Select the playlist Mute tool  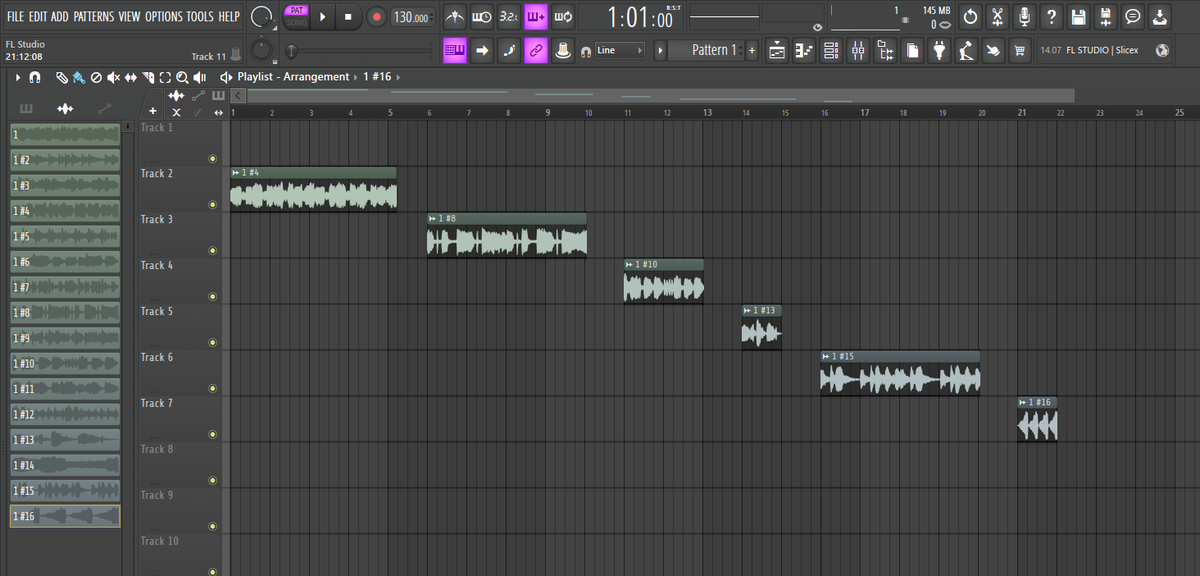click(x=113, y=77)
